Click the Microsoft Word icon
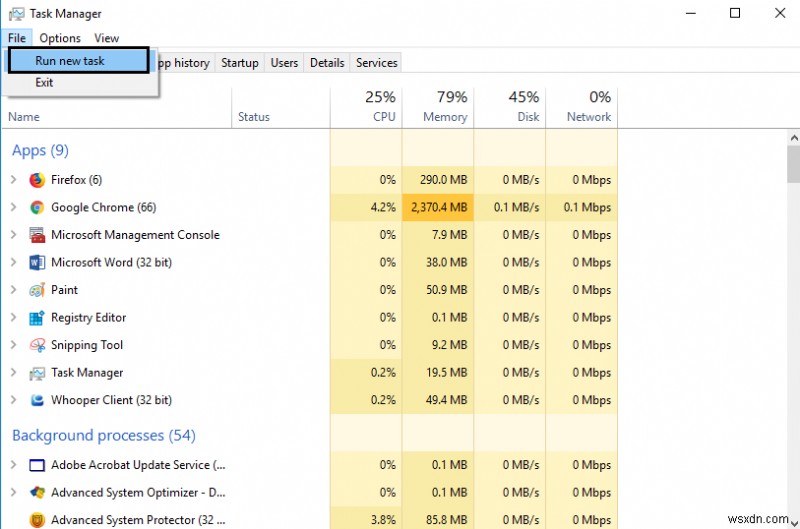The width and height of the screenshot is (800, 529). (x=37, y=263)
